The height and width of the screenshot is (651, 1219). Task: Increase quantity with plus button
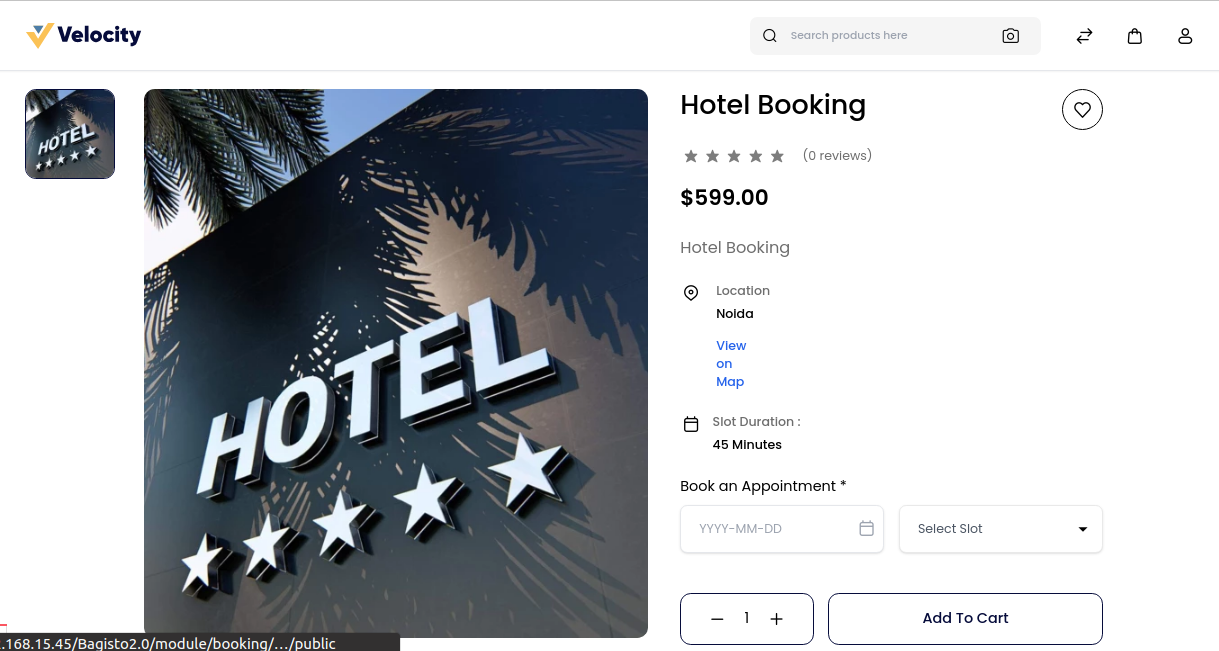click(x=777, y=619)
